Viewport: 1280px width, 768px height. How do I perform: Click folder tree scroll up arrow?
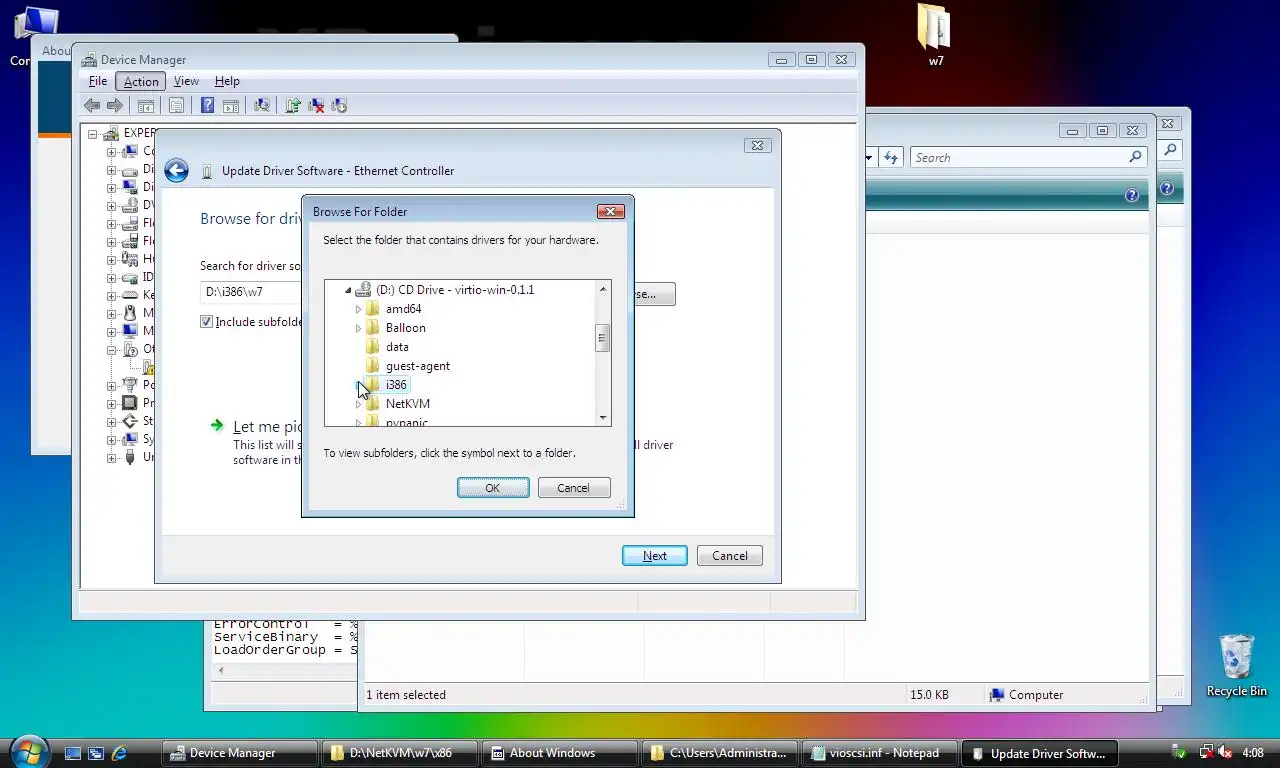[x=603, y=289]
